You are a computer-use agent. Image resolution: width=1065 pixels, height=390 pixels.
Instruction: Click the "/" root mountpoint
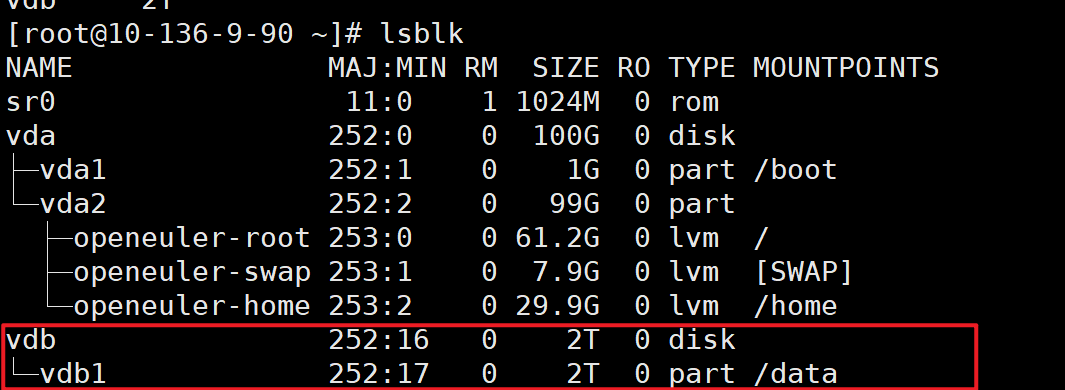click(x=761, y=238)
